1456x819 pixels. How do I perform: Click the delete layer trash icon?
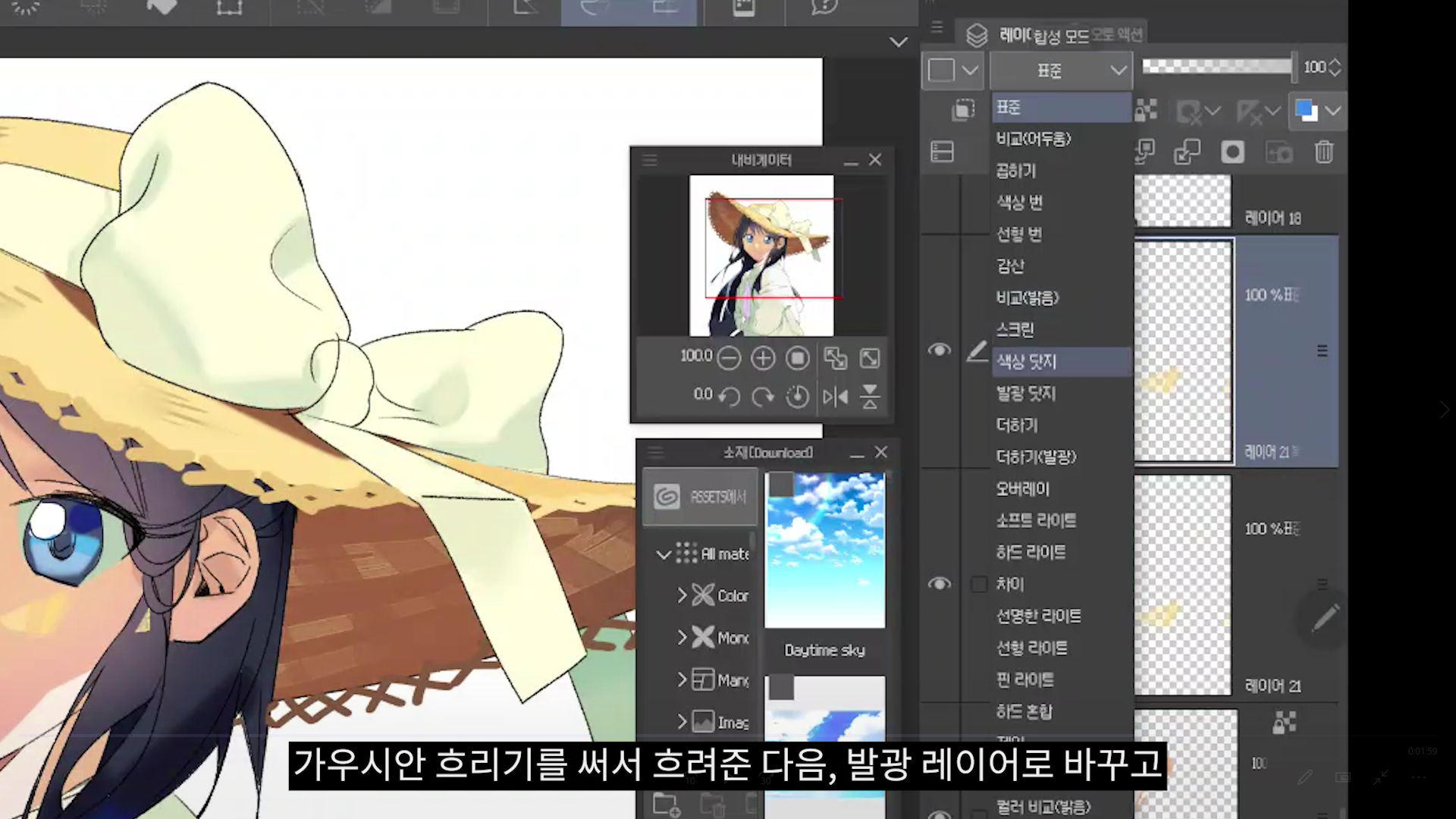click(x=1323, y=152)
